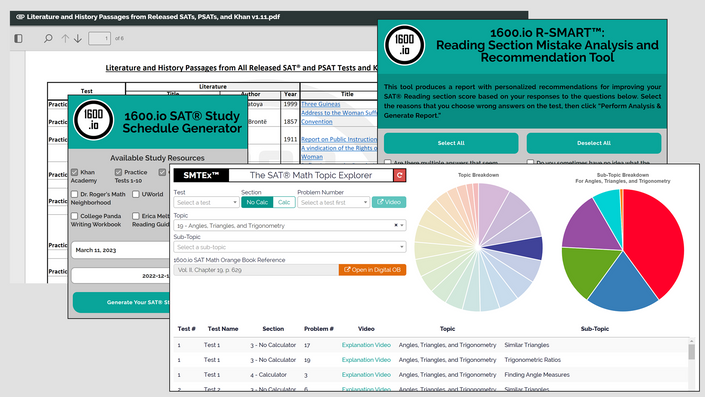Screen dimensions: 705x397
Task: Enable the UWorld study resource checkbox
Action: point(136,194)
